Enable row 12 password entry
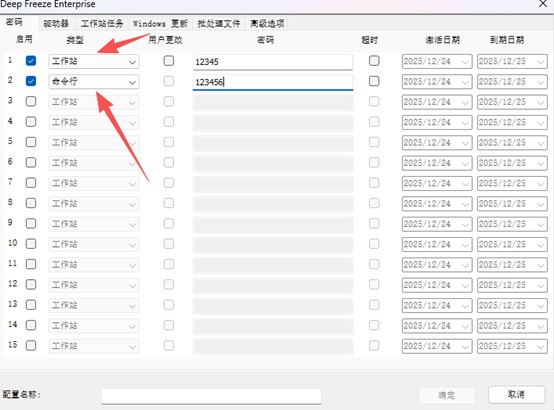 coord(31,285)
